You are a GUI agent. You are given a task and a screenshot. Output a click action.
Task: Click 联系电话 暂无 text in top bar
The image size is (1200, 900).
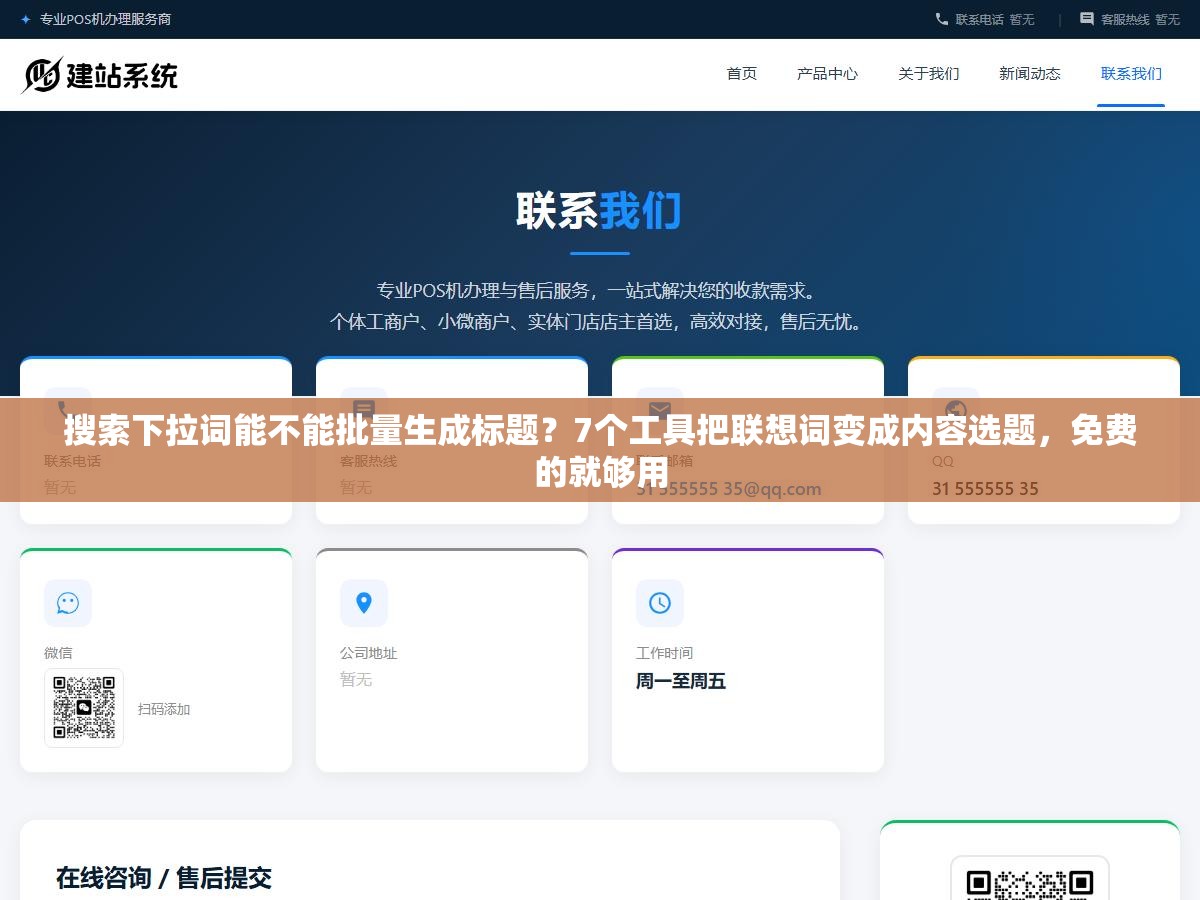[x=995, y=19]
